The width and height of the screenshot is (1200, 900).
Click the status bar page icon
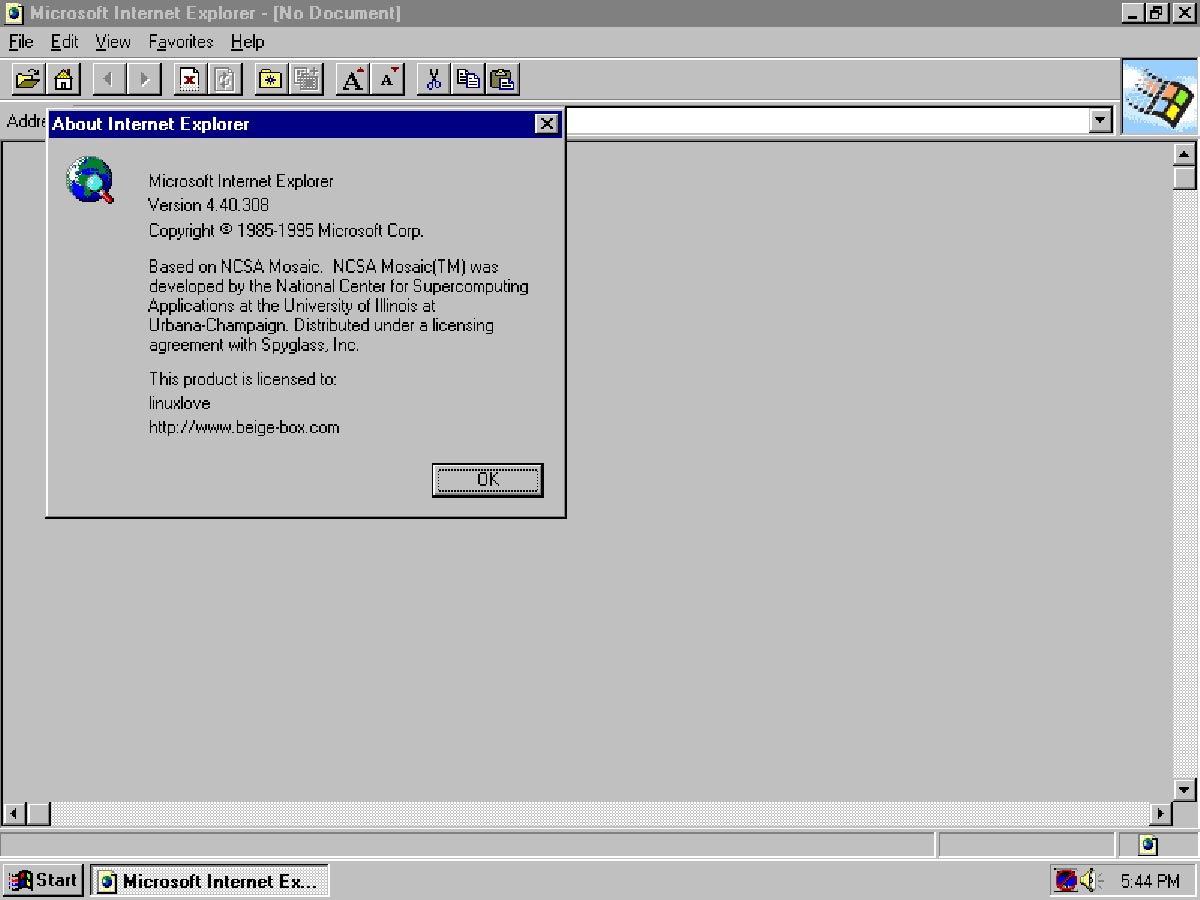click(1148, 845)
